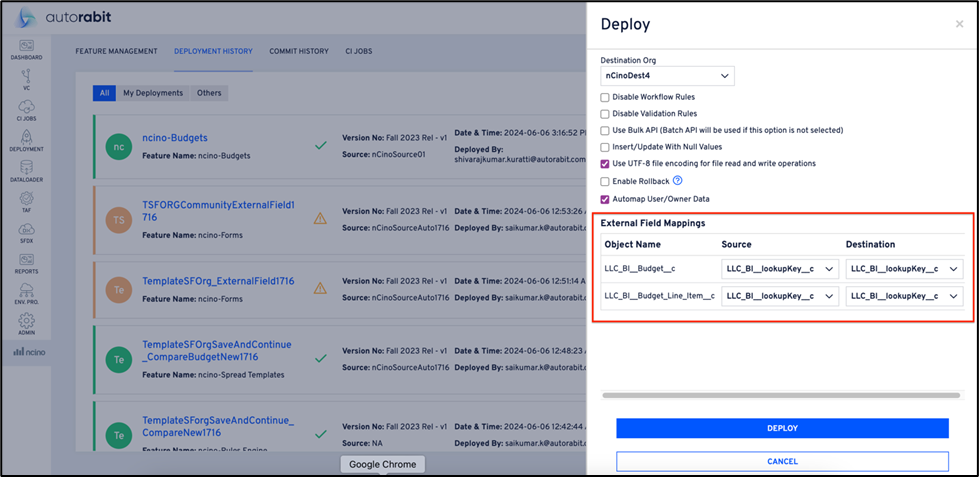The width and height of the screenshot is (979, 477).
Task: Toggle the Use Bulk API checkbox
Action: point(604,130)
